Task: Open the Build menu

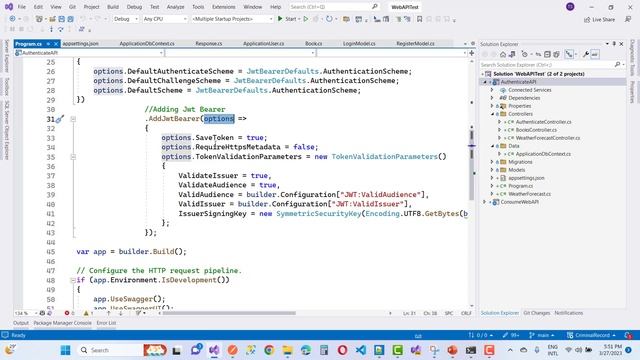Action: click(113, 7)
